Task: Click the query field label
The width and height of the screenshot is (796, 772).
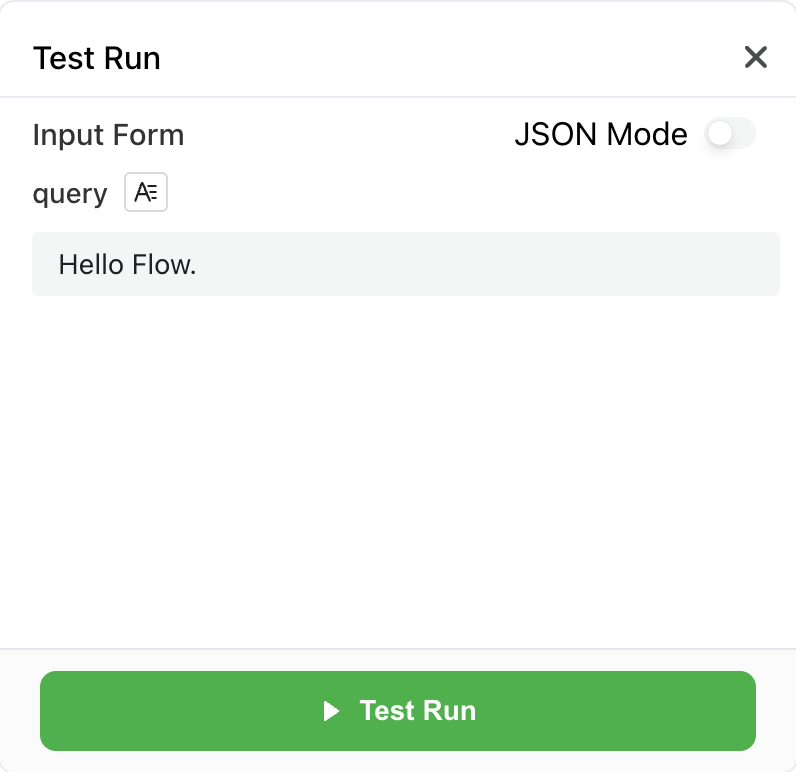Action: [69, 193]
